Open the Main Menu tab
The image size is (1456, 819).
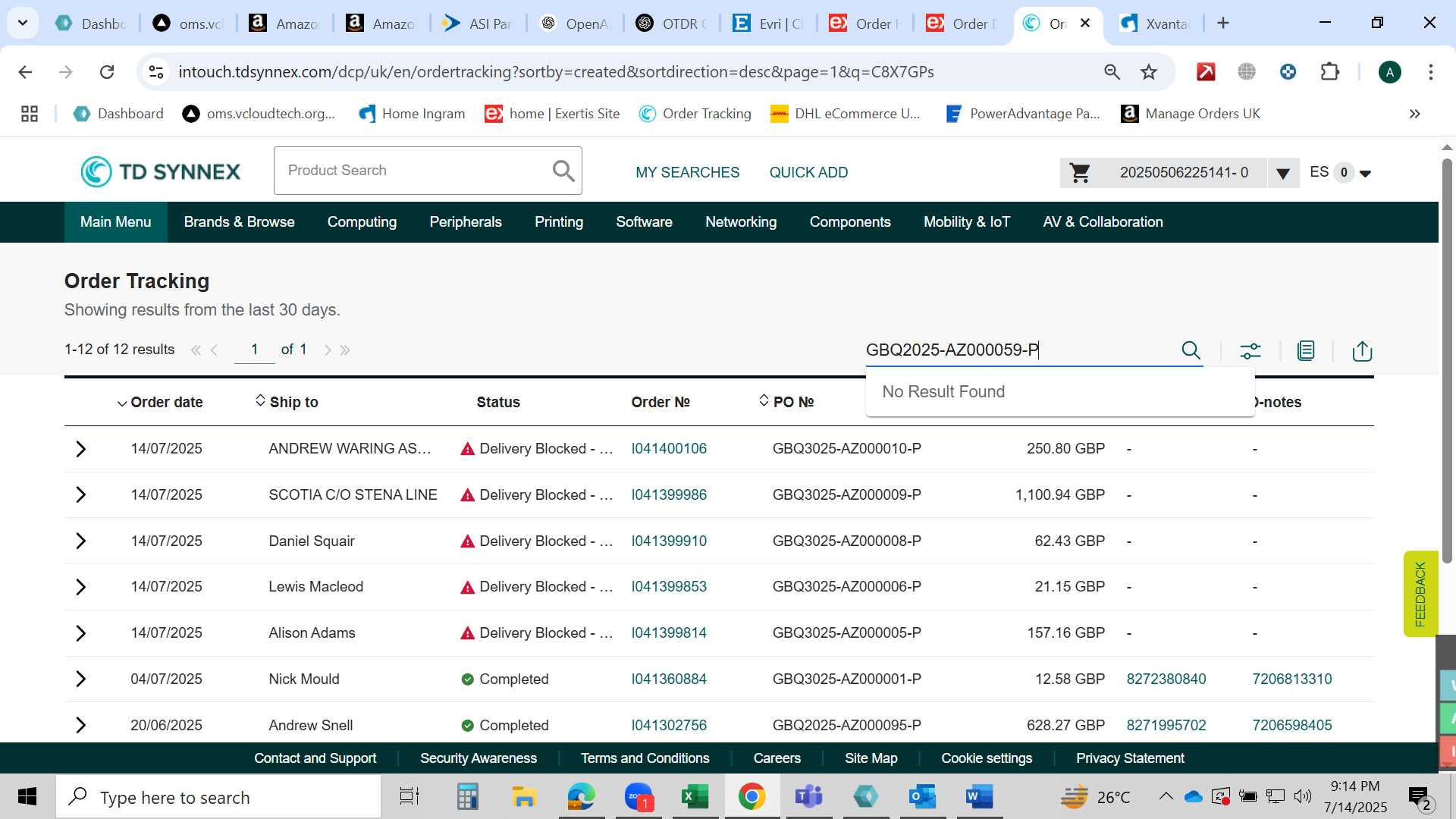coord(115,222)
